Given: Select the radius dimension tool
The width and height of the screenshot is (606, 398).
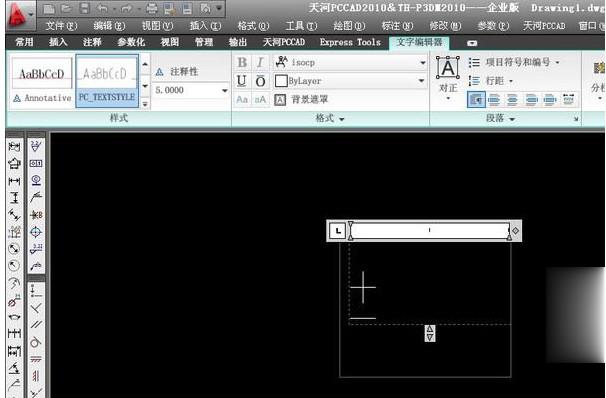Looking at the screenshot, I should (14, 266).
